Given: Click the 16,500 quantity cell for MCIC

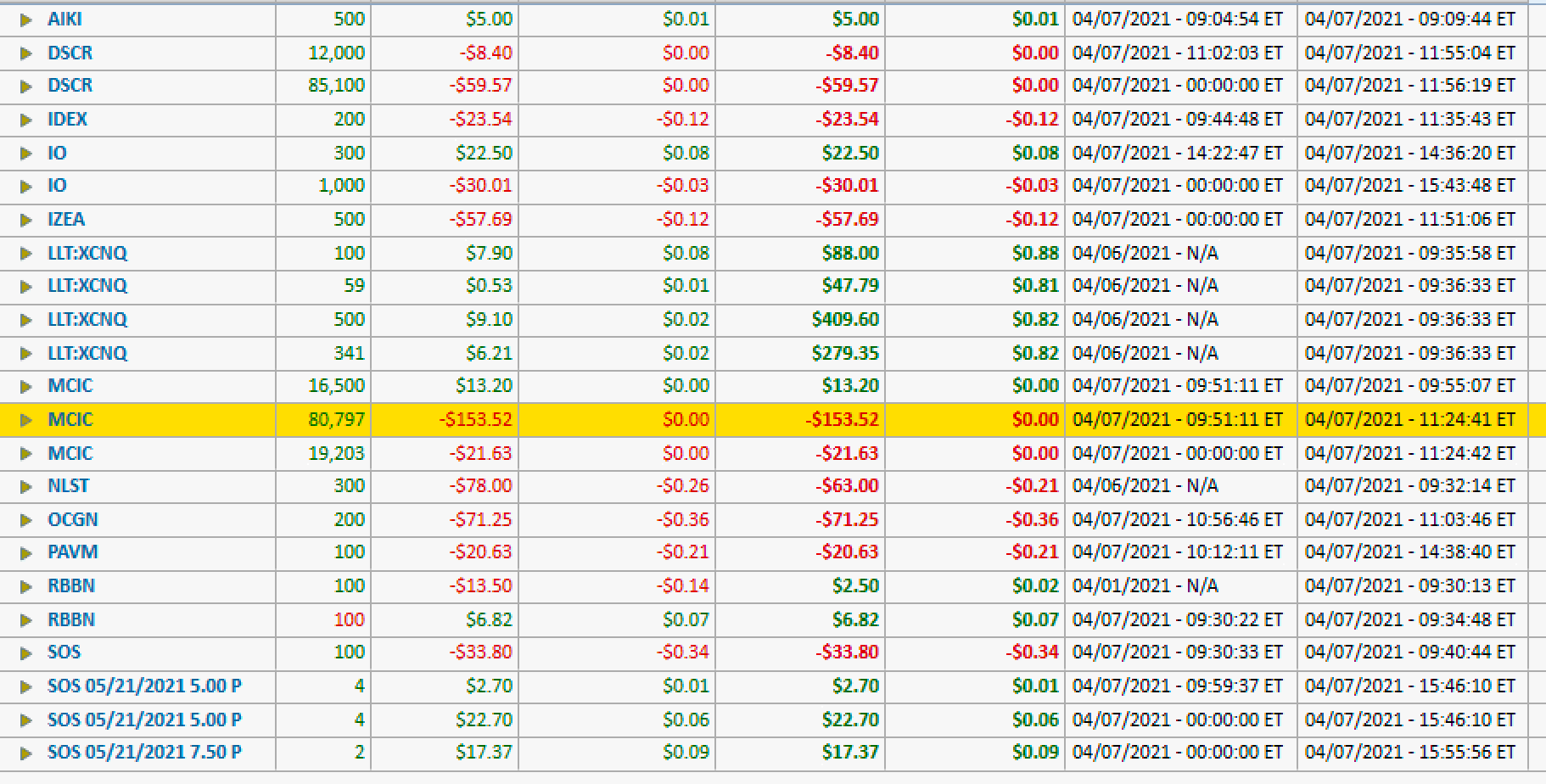Looking at the screenshot, I should tap(336, 386).
